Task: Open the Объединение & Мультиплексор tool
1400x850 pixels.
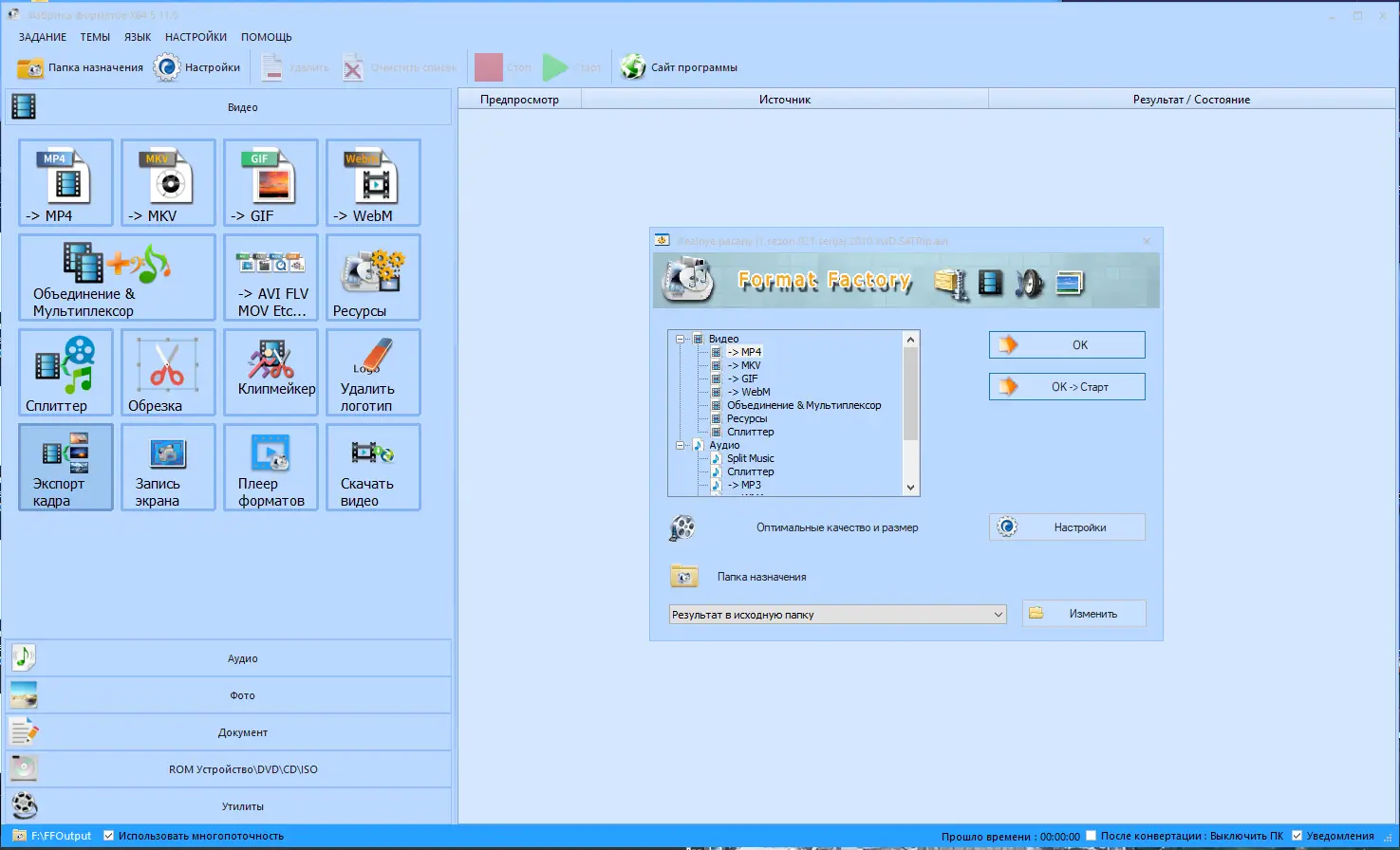Action: coord(116,277)
